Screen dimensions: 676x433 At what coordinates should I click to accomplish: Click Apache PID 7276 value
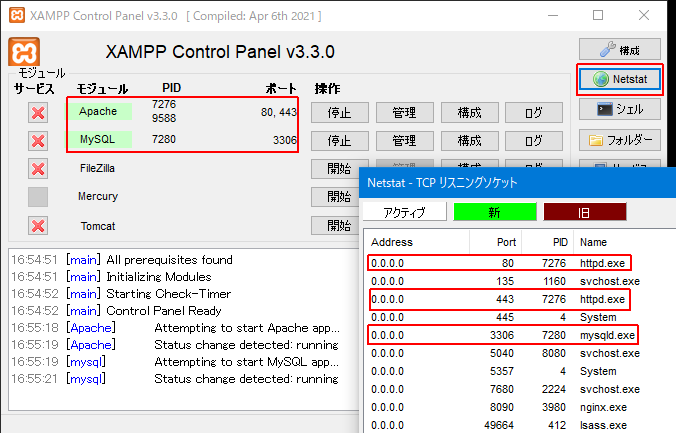[164, 104]
